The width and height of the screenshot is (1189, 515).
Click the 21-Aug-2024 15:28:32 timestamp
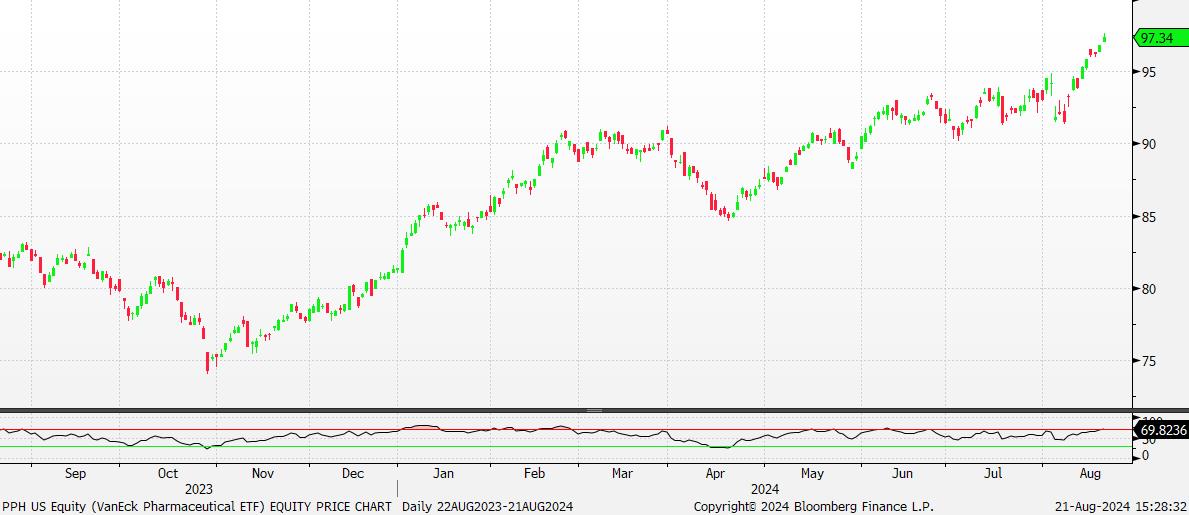(1121, 507)
